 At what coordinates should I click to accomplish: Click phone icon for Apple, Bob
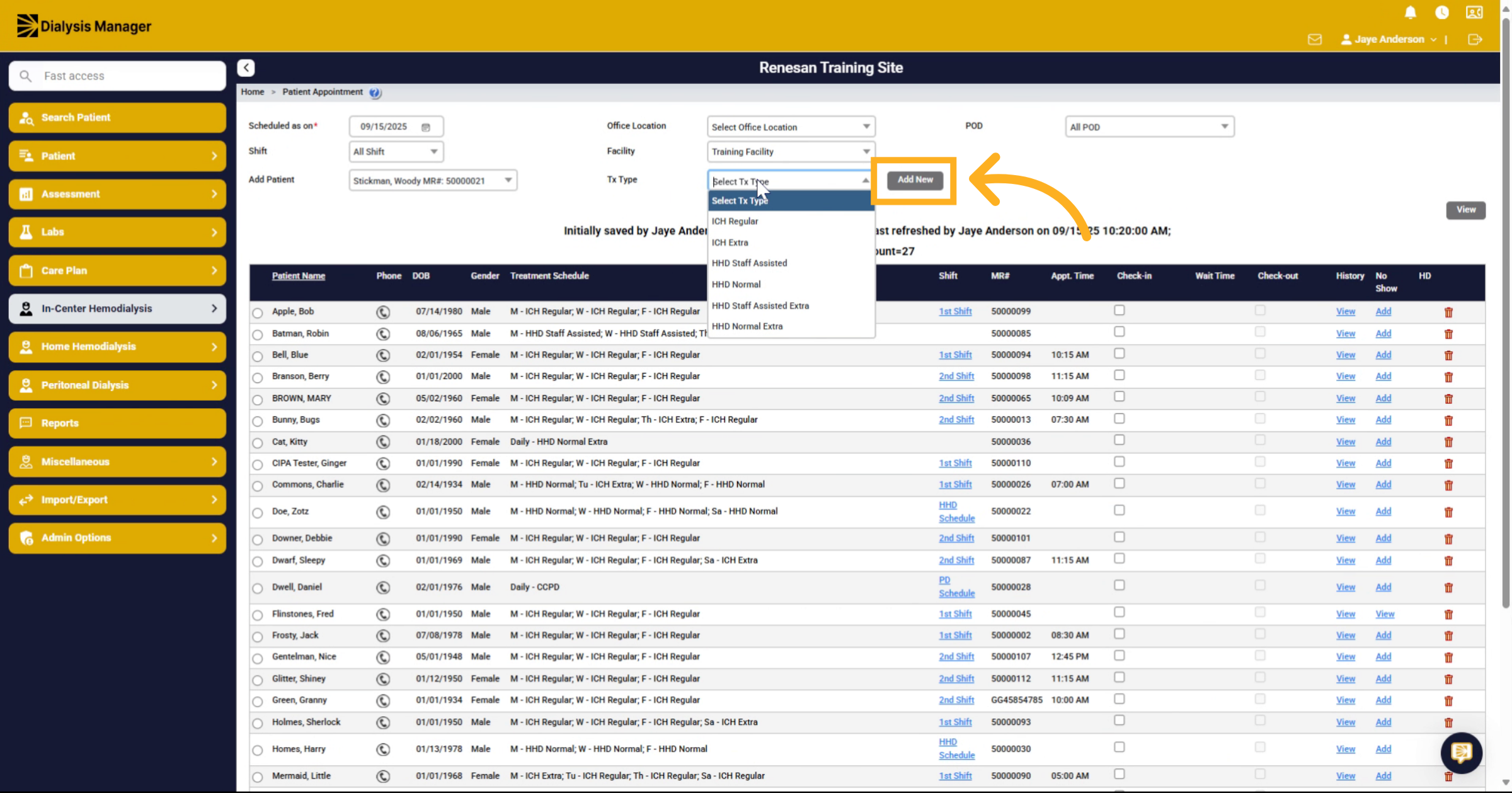(x=383, y=312)
